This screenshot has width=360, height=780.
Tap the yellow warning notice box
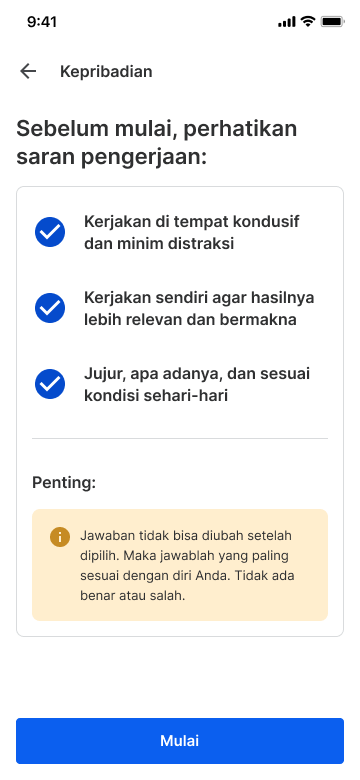point(180,565)
